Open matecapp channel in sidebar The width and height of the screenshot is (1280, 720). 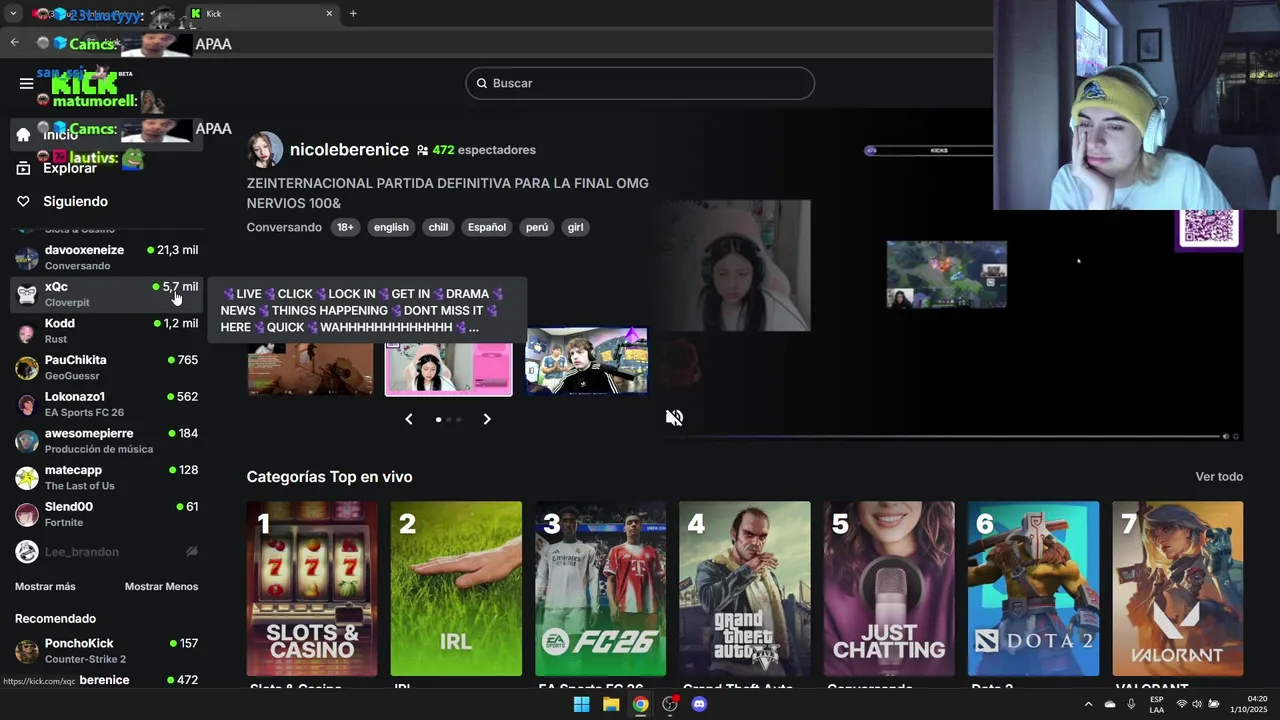point(106,477)
